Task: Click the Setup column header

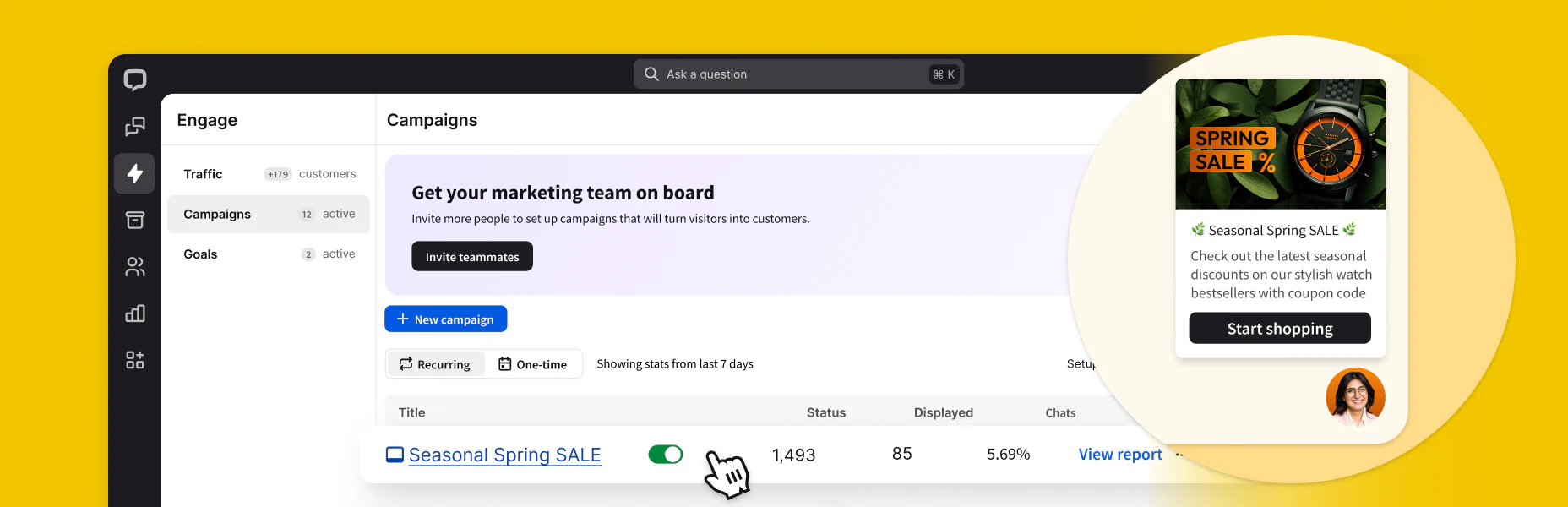Action: (x=1080, y=363)
